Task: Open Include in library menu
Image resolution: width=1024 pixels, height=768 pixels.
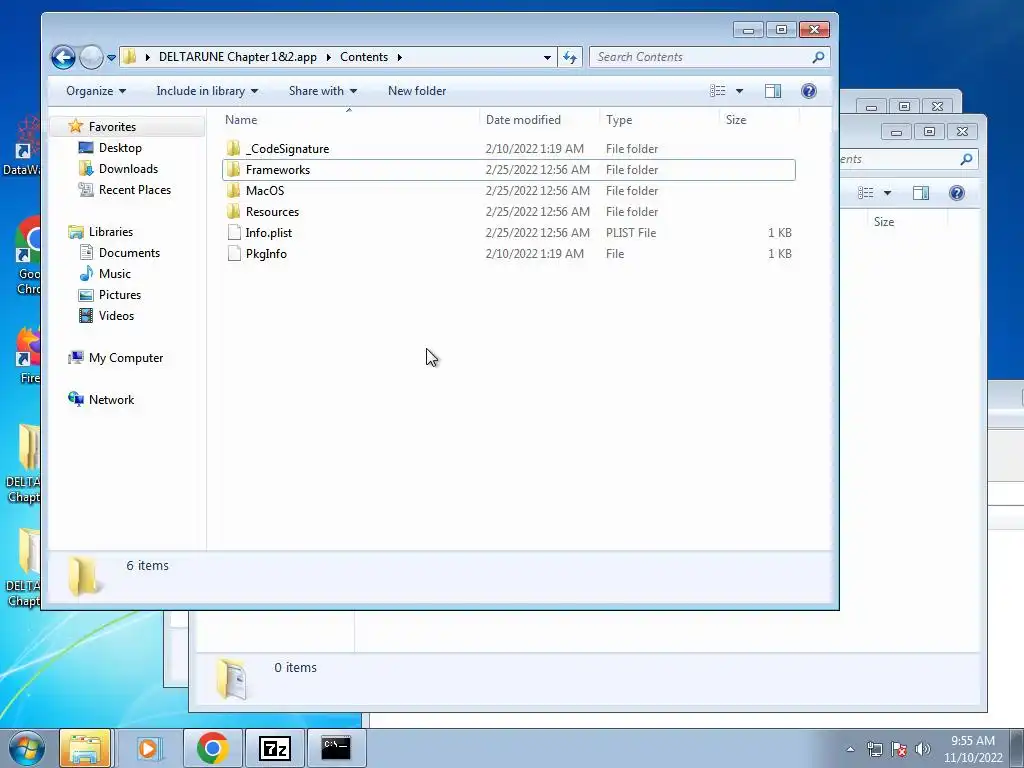Action: click(x=207, y=91)
